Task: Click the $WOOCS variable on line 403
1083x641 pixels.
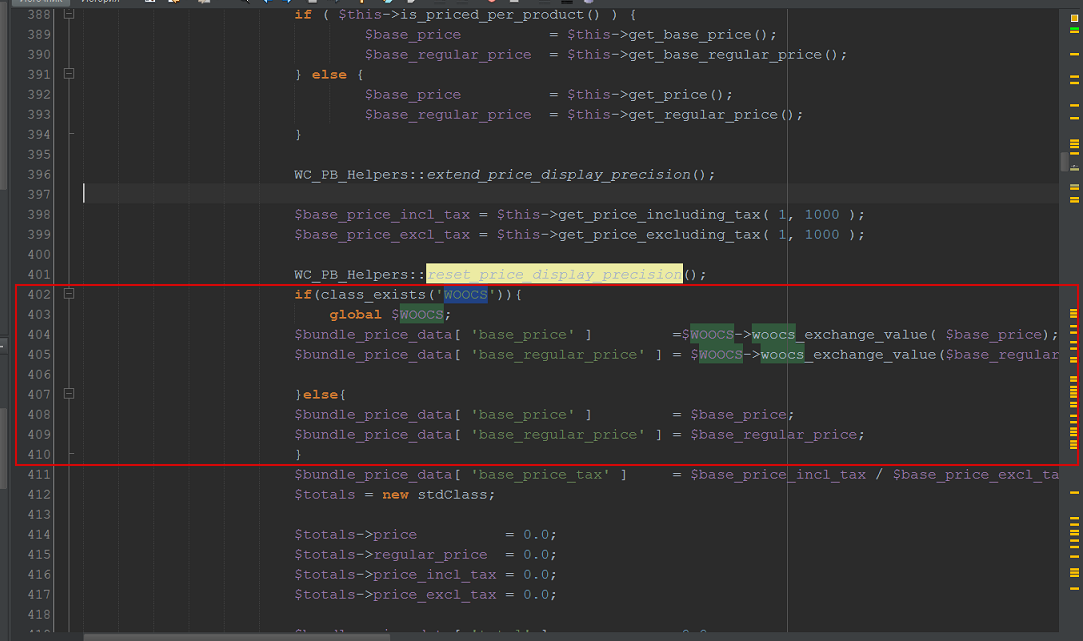Action: 417,315
